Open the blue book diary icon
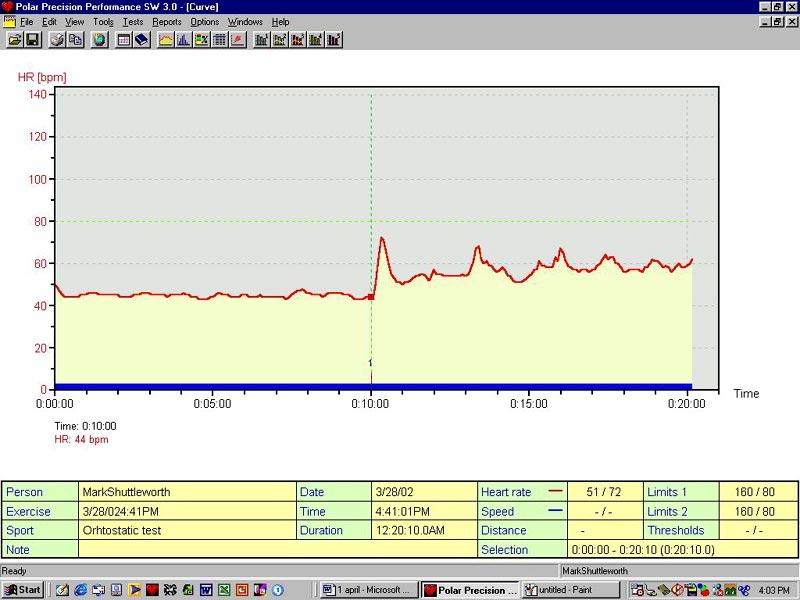Screen dimensions: 800x600 [142, 39]
